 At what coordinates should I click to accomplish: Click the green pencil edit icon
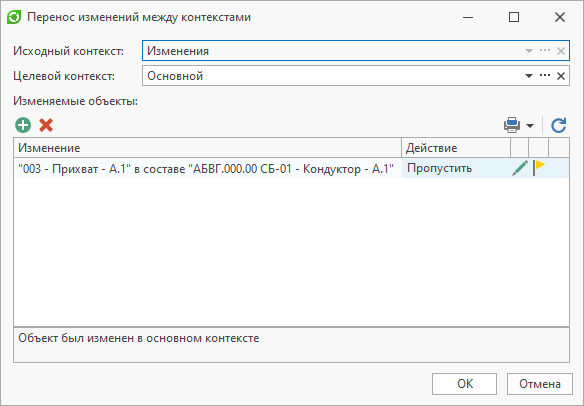[520, 168]
